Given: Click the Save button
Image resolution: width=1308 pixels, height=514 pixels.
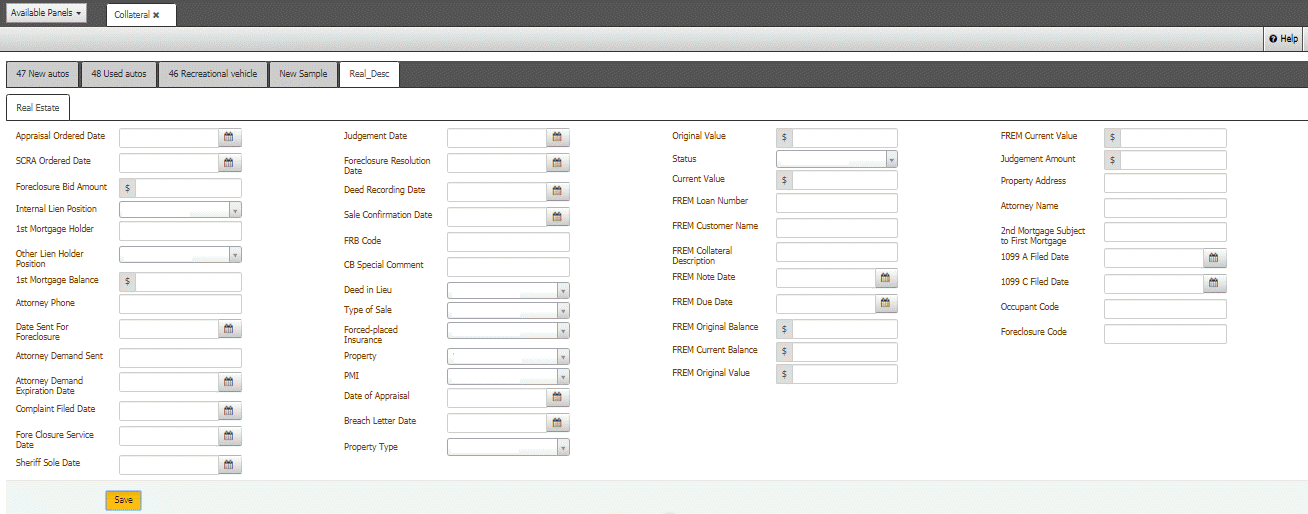Looking at the screenshot, I should tap(123, 500).
